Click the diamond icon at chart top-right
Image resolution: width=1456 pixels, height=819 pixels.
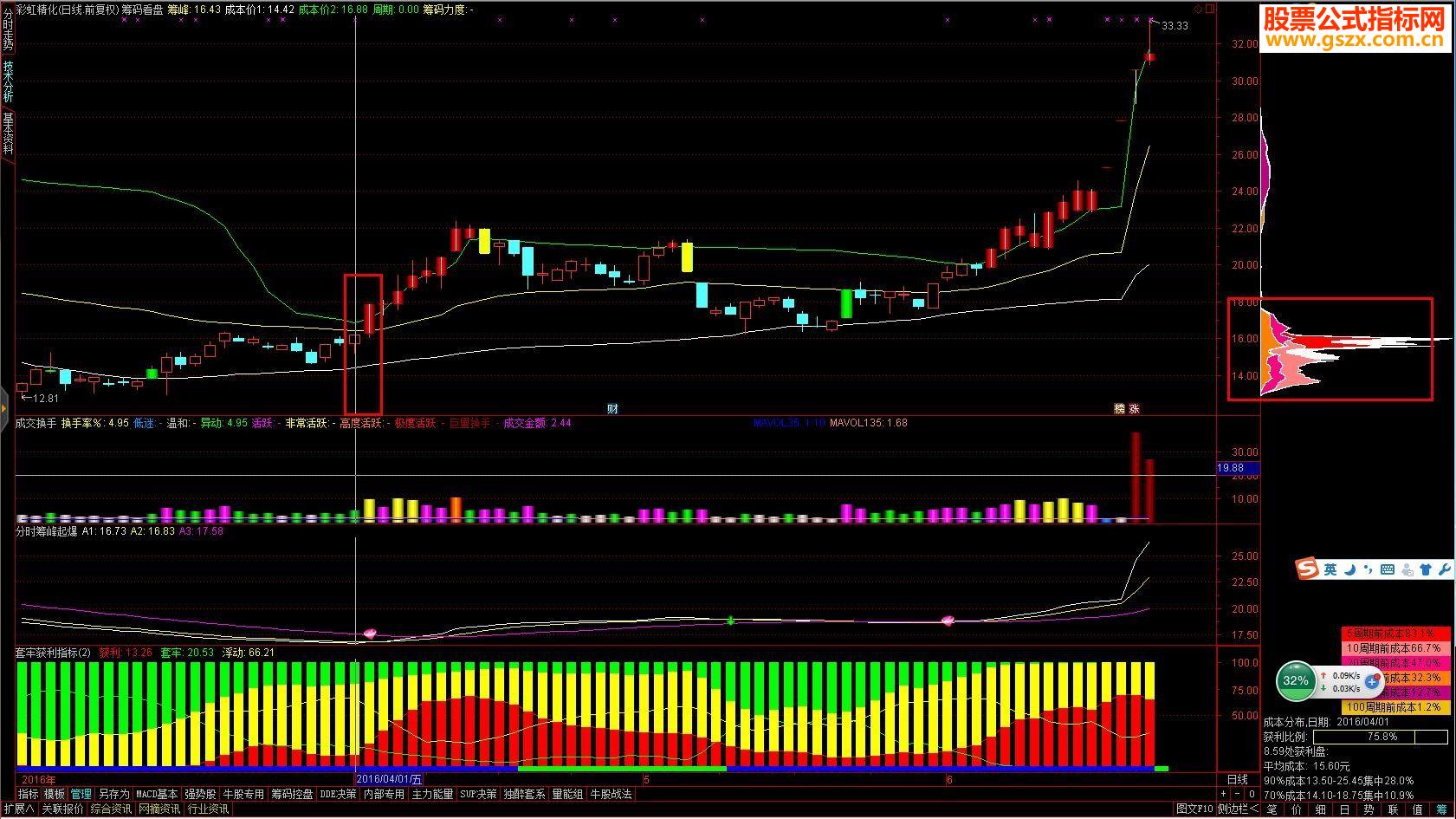1198,9
